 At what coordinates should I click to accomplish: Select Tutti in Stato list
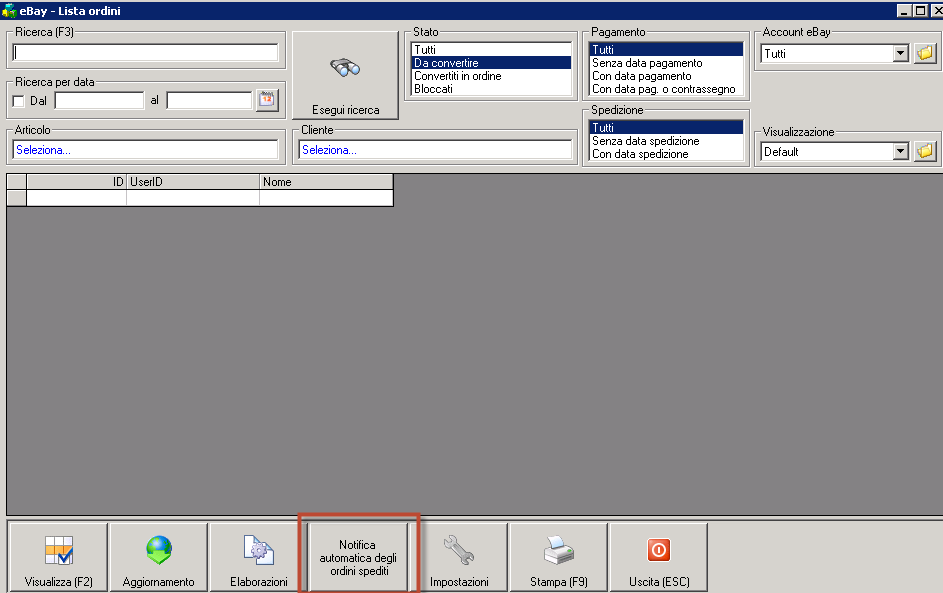click(x=491, y=50)
